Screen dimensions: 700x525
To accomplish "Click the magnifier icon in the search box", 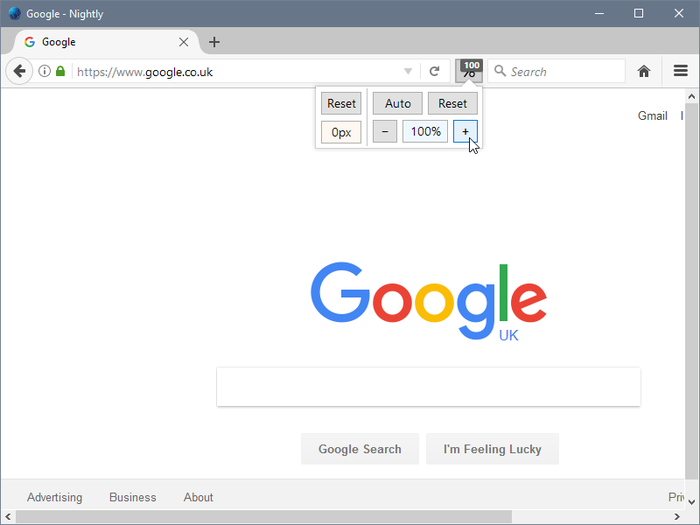I will tap(500, 71).
